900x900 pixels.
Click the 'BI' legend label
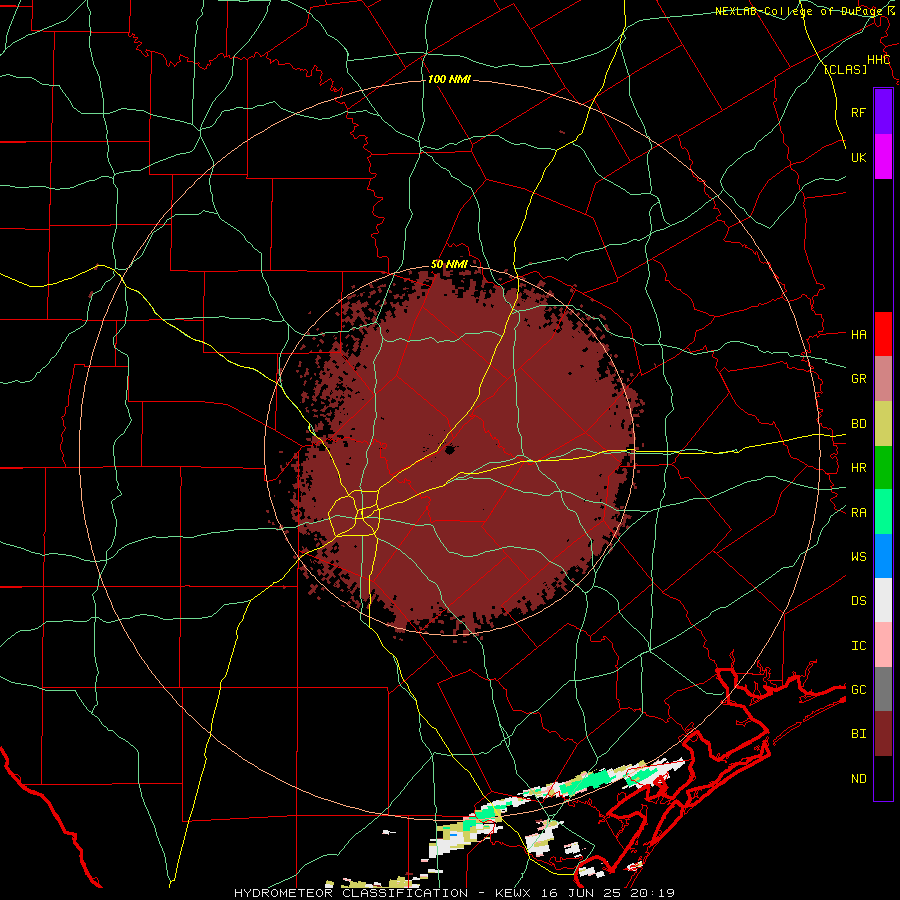pyautogui.click(x=858, y=734)
